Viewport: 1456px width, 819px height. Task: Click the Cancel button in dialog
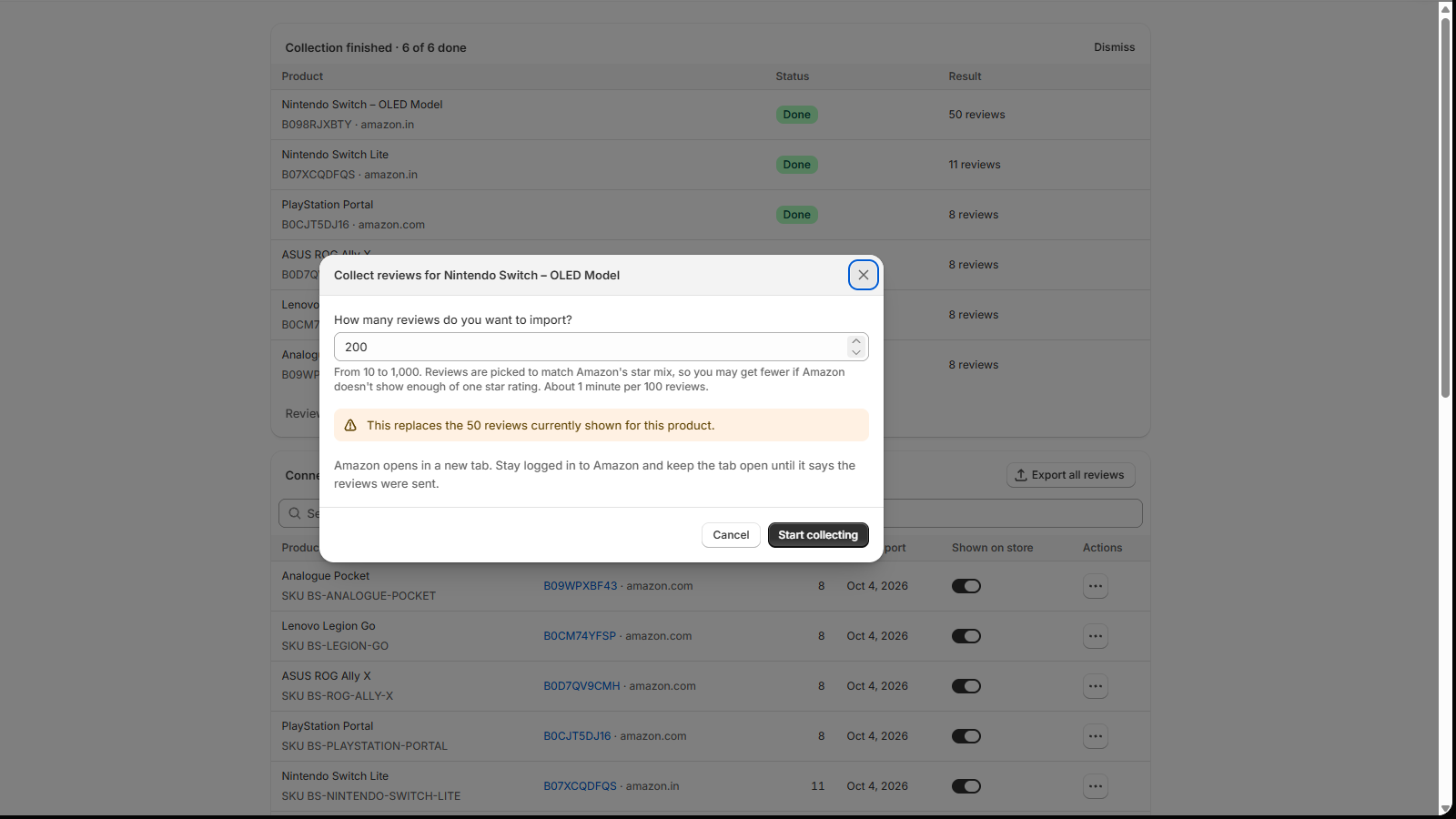[x=731, y=535]
